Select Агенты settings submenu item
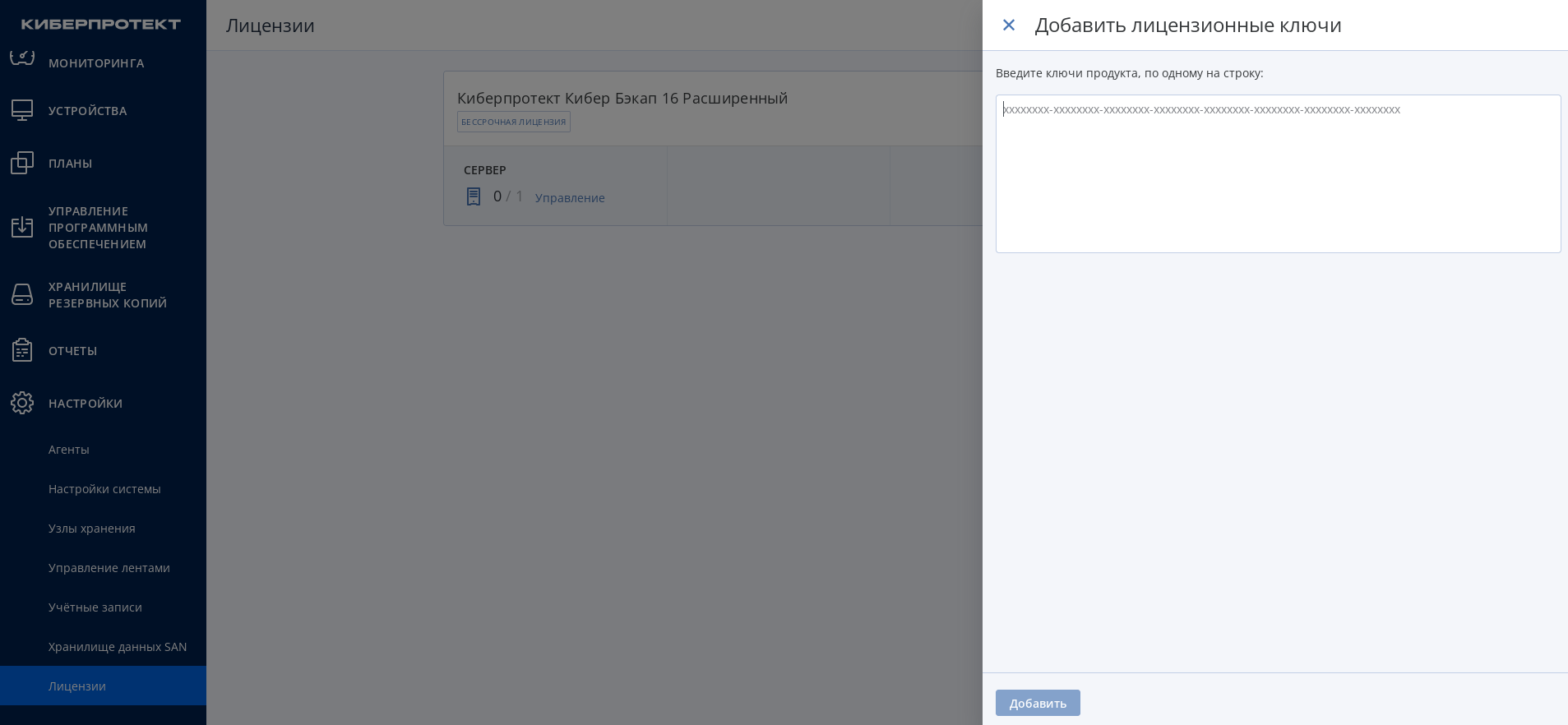 point(103,450)
